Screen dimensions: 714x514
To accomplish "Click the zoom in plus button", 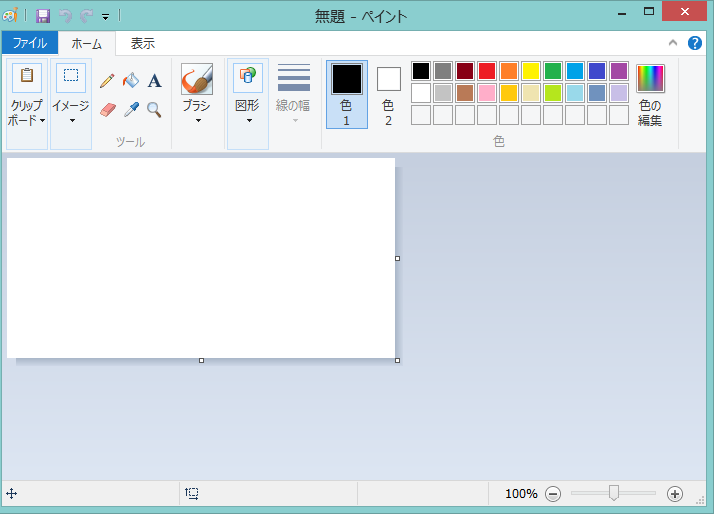I will [675, 494].
